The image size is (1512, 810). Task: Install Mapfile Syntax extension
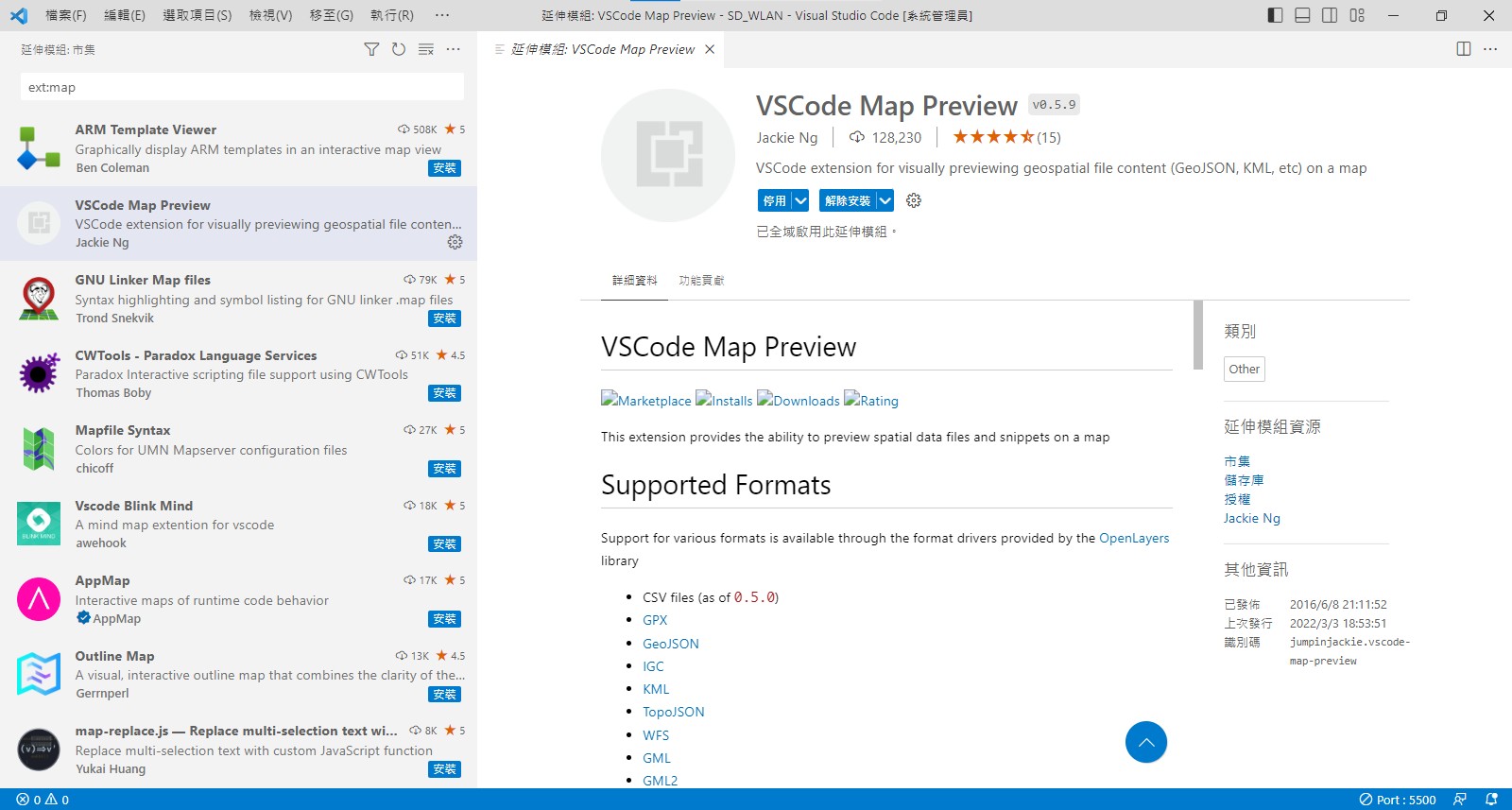(x=444, y=469)
